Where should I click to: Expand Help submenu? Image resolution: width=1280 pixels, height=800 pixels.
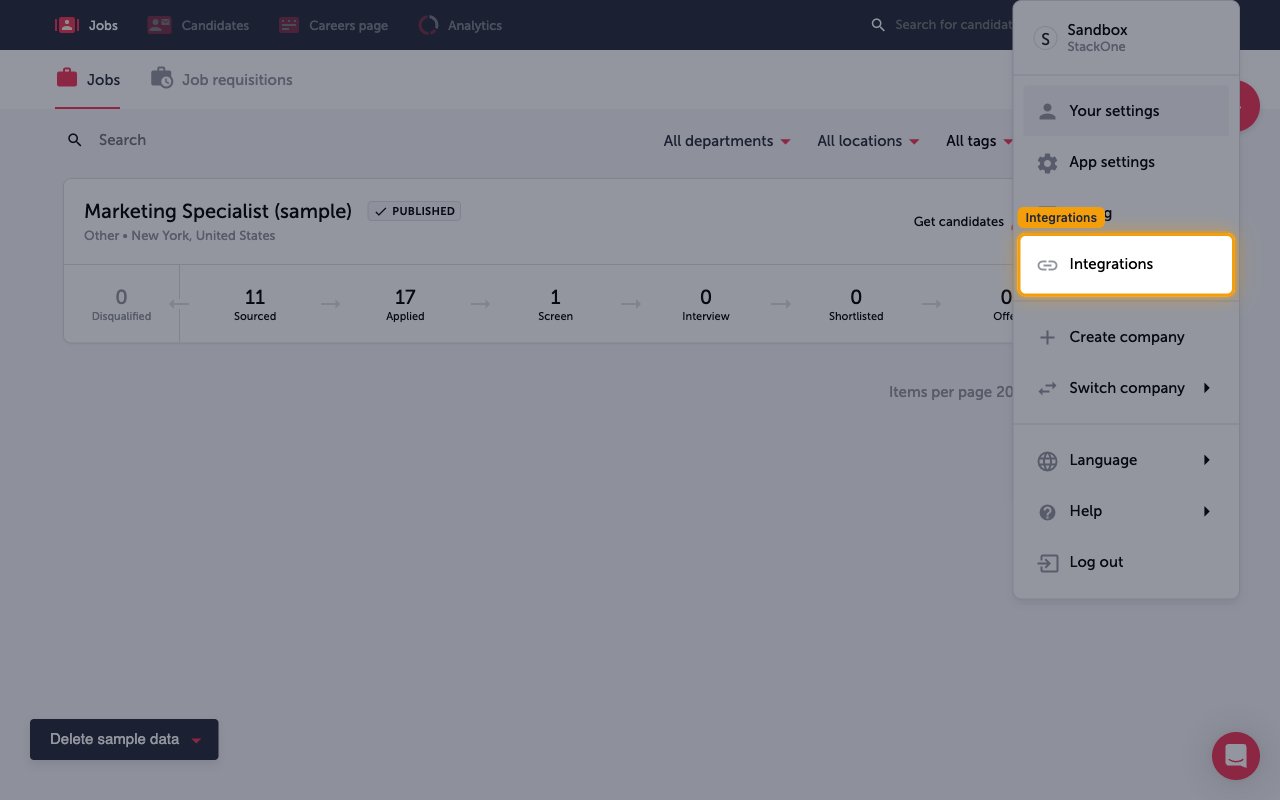tap(1125, 511)
